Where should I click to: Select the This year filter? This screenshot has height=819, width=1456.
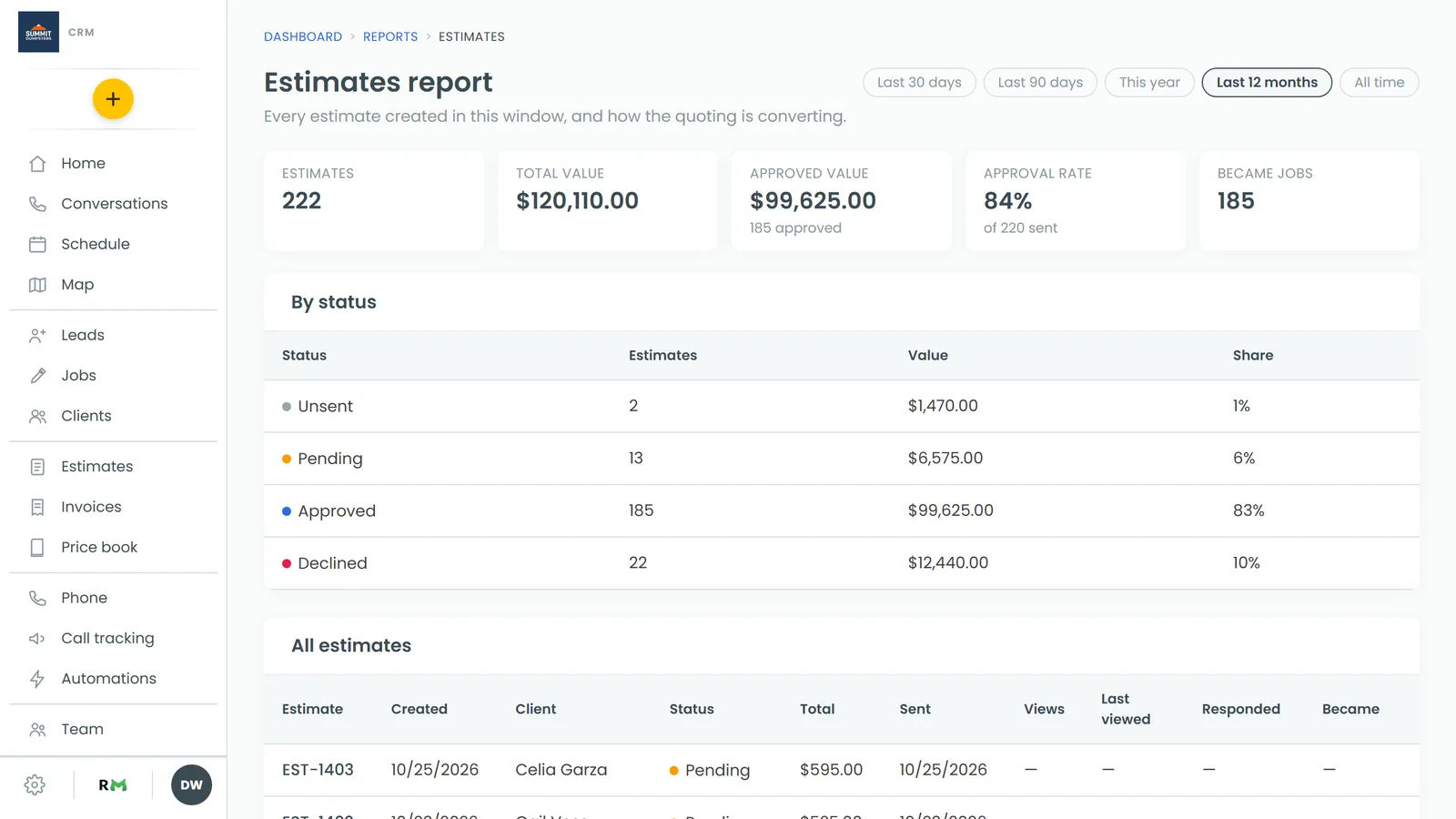tap(1149, 82)
